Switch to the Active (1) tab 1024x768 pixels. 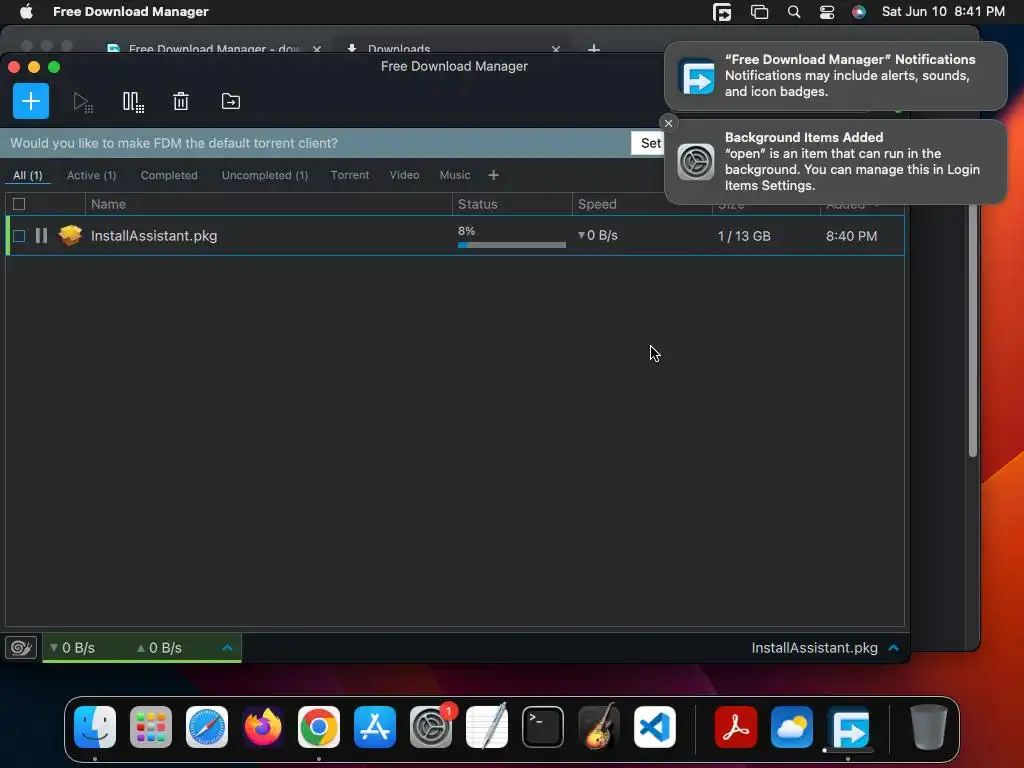[91, 175]
